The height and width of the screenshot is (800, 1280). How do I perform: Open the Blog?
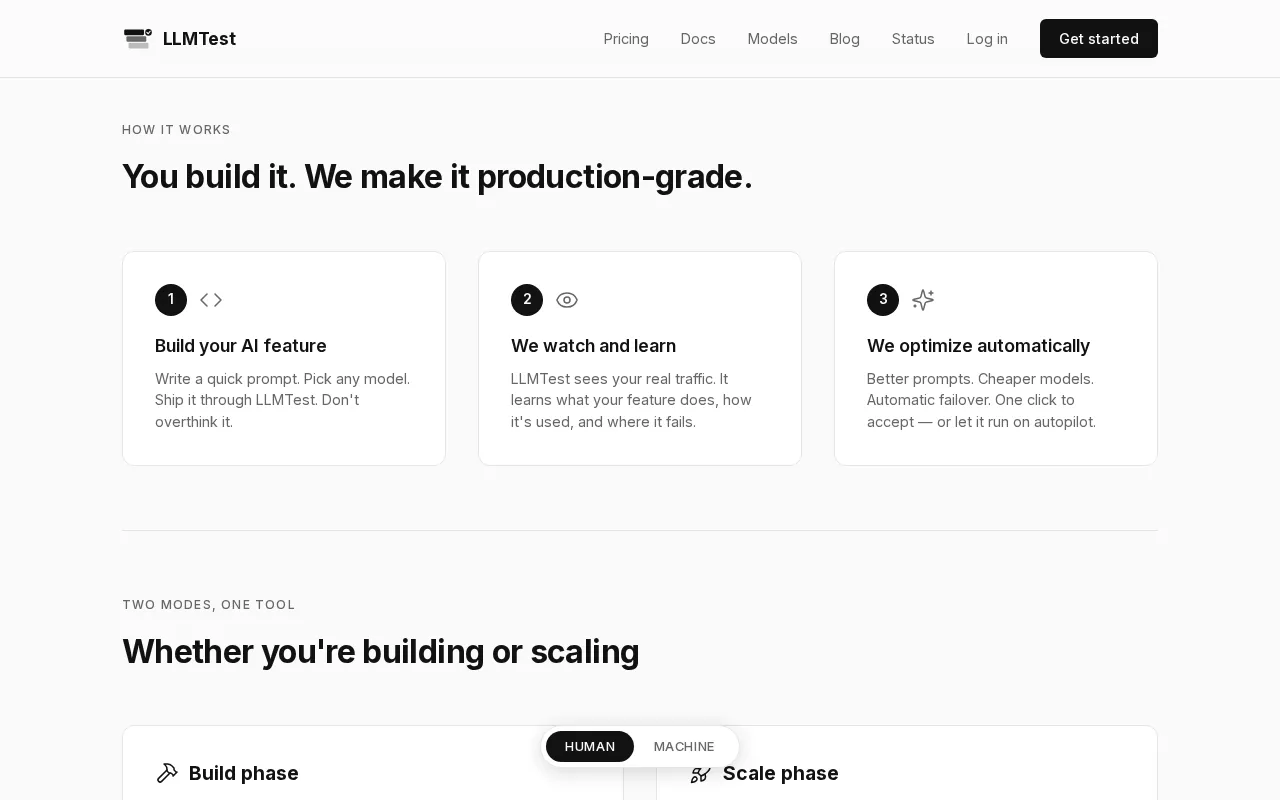[844, 39]
